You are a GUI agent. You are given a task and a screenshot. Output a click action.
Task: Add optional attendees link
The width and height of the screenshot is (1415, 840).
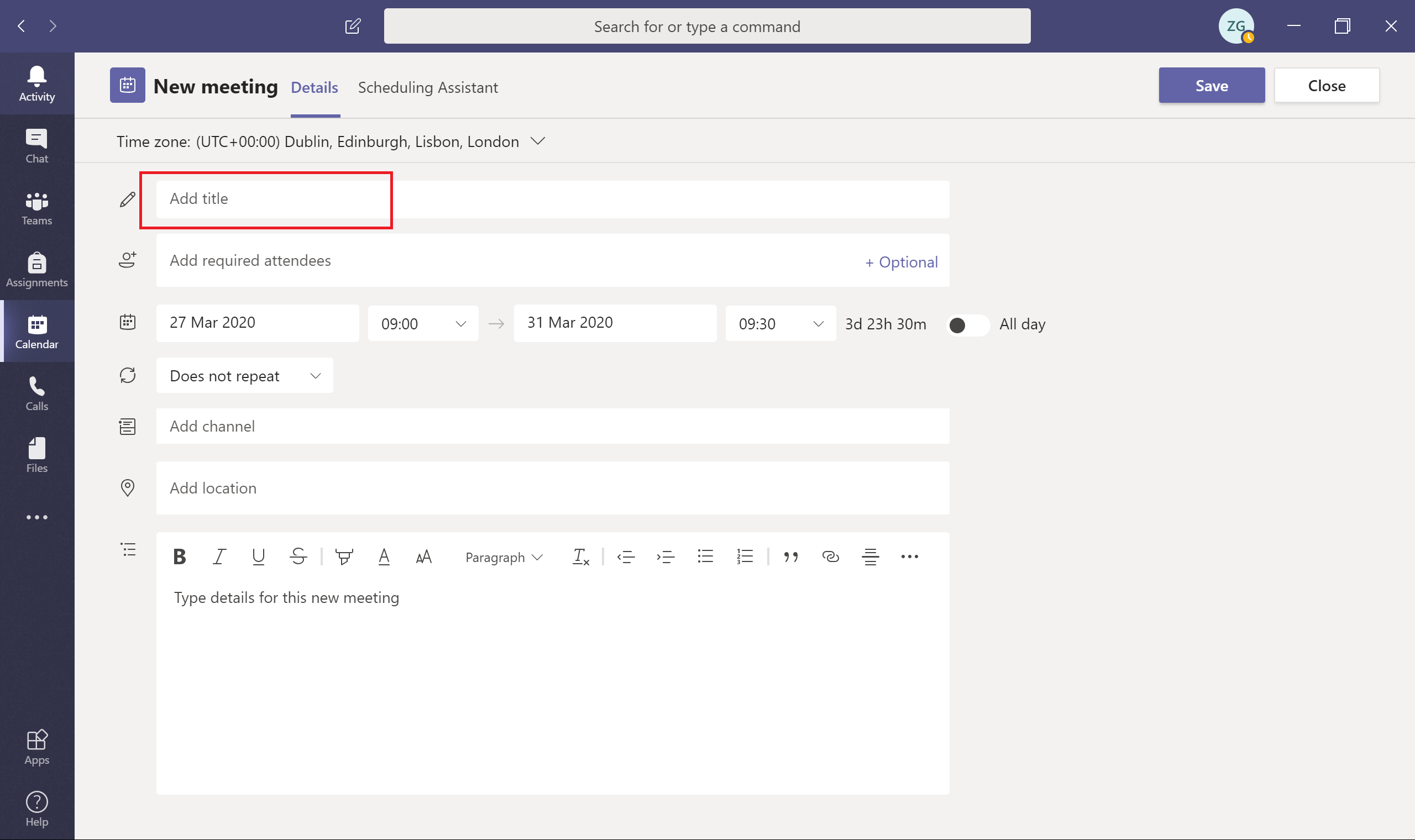click(901, 262)
